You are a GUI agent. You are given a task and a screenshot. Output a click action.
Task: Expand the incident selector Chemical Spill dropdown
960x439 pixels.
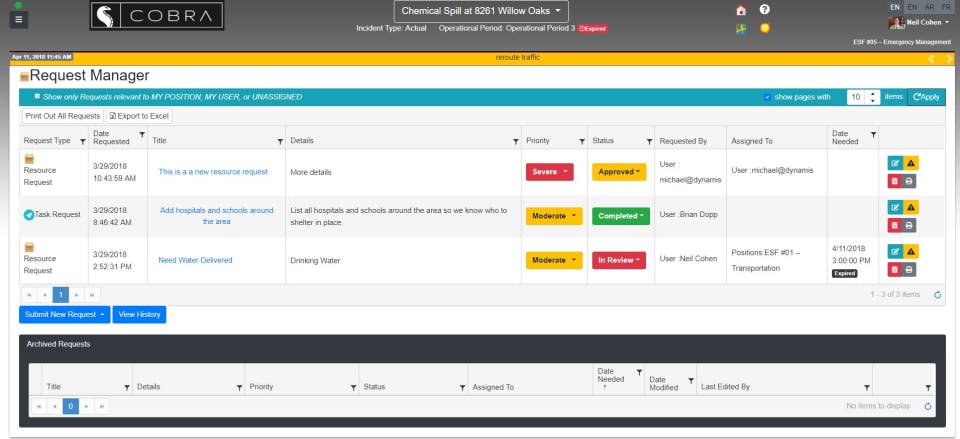(481, 11)
